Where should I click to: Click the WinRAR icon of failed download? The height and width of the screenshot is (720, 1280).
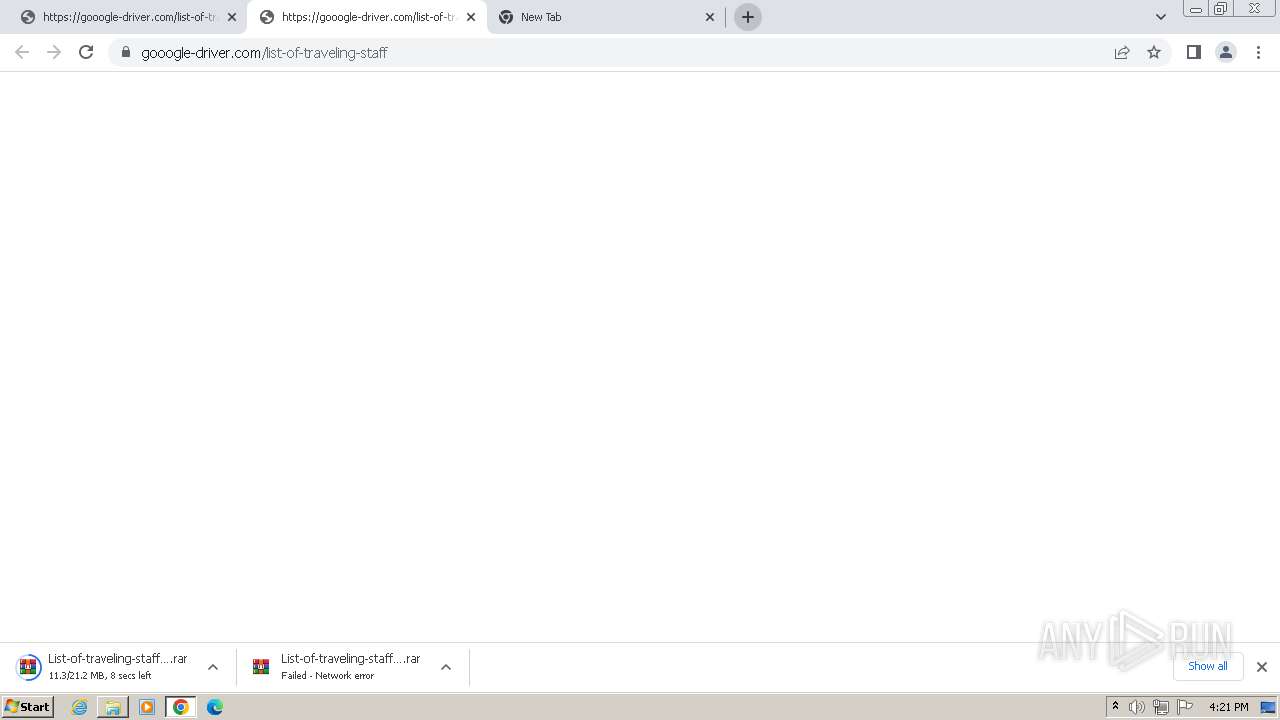(x=261, y=667)
